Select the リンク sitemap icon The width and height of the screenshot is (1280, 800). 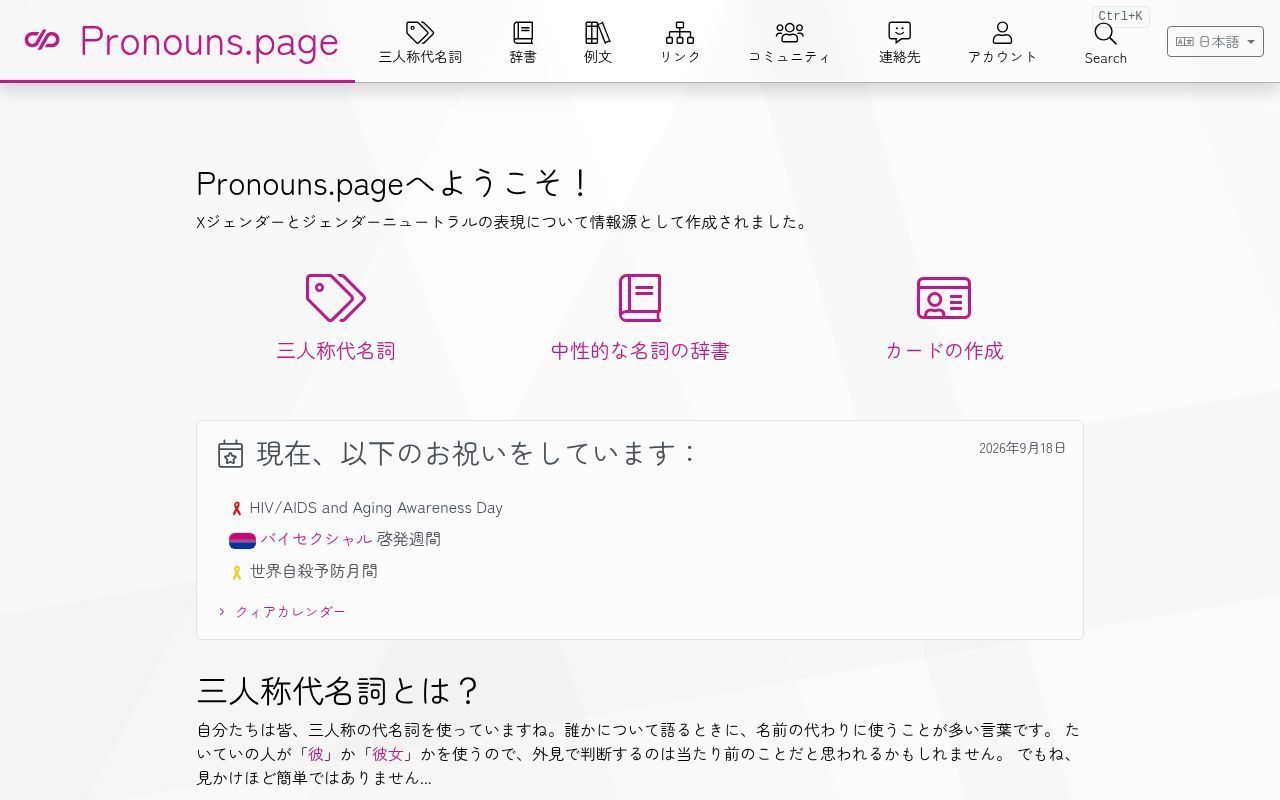(680, 32)
